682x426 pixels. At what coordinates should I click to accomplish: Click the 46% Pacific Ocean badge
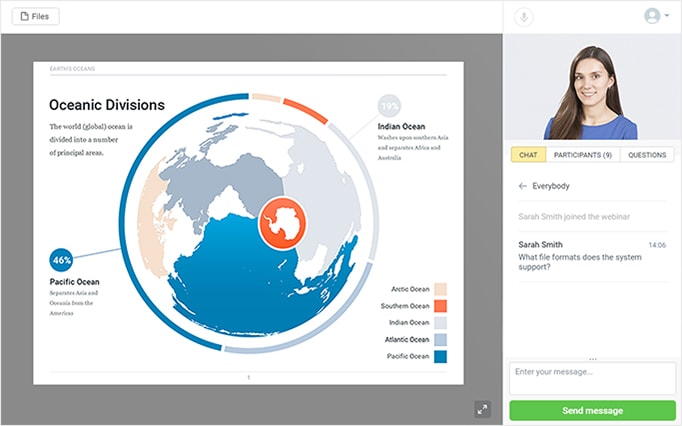62,260
